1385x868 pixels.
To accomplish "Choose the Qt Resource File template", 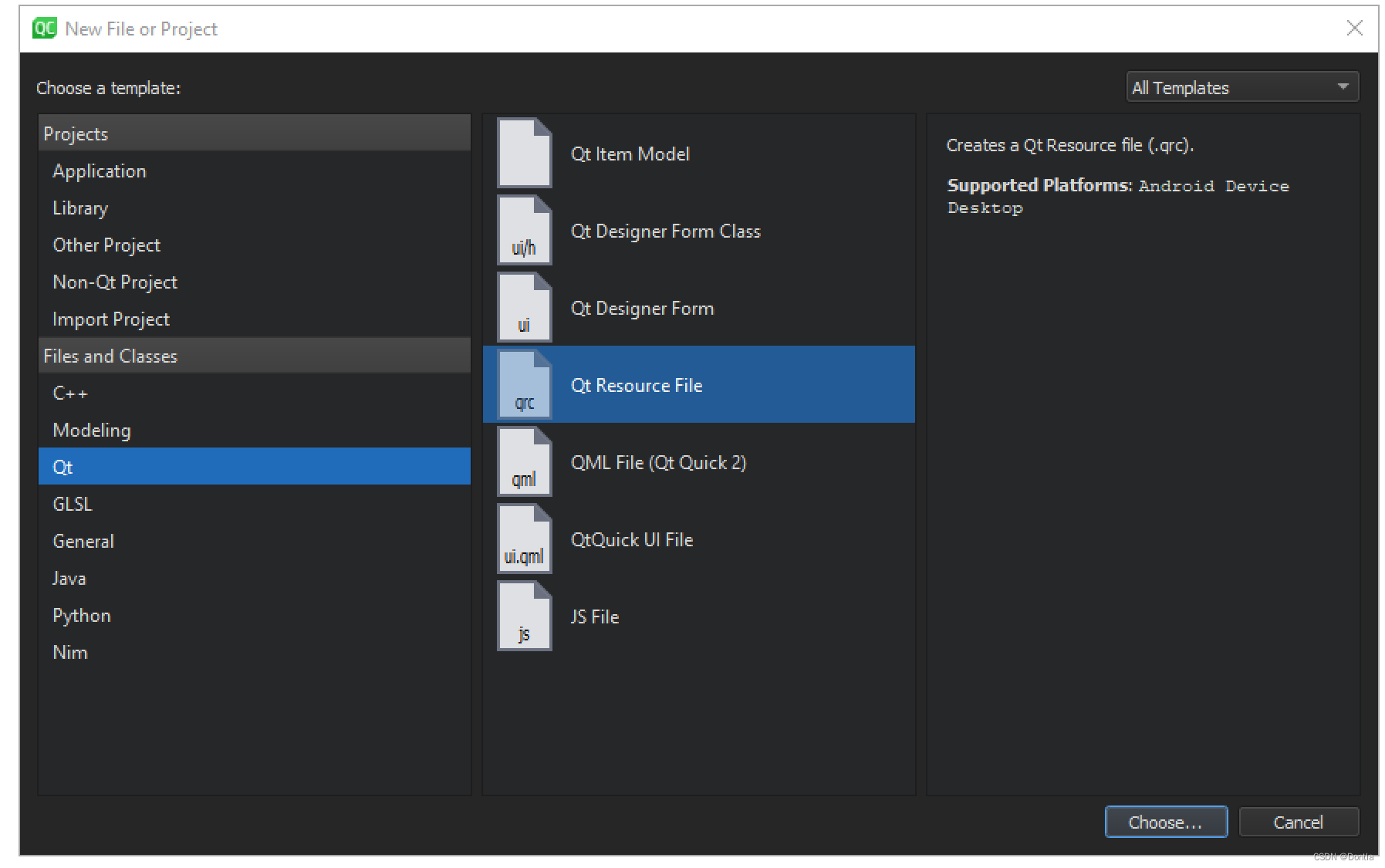I will pos(698,384).
